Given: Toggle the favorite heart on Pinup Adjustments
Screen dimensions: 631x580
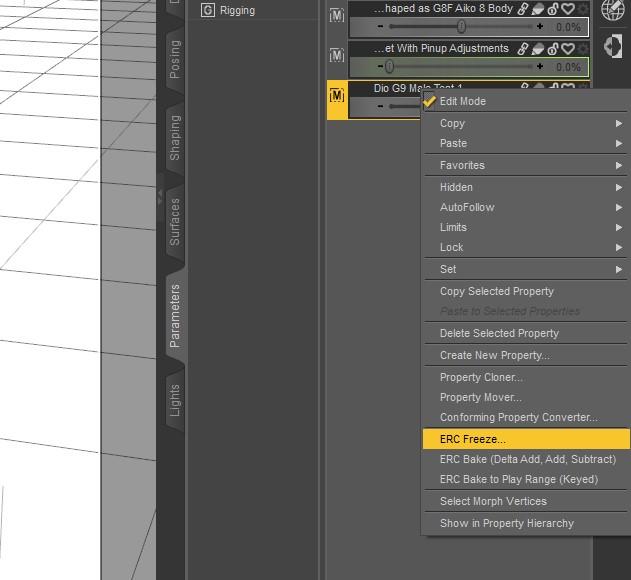Looking at the screenshot, I should pos(568,49).
